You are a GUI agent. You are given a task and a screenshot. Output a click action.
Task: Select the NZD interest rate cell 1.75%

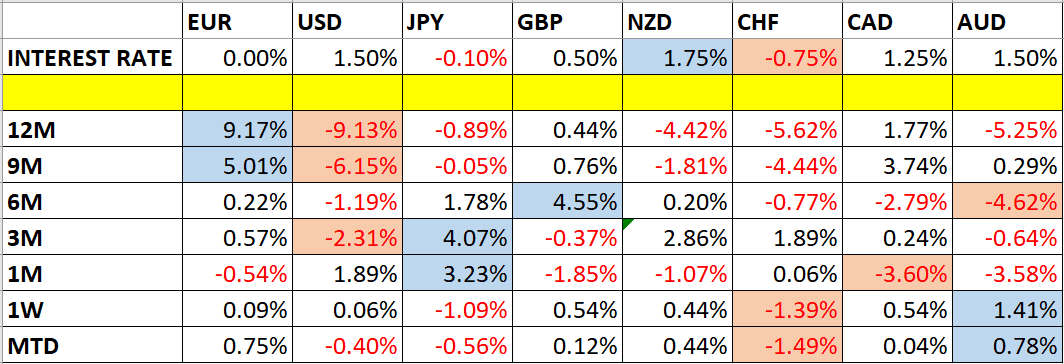pos(677,57)
